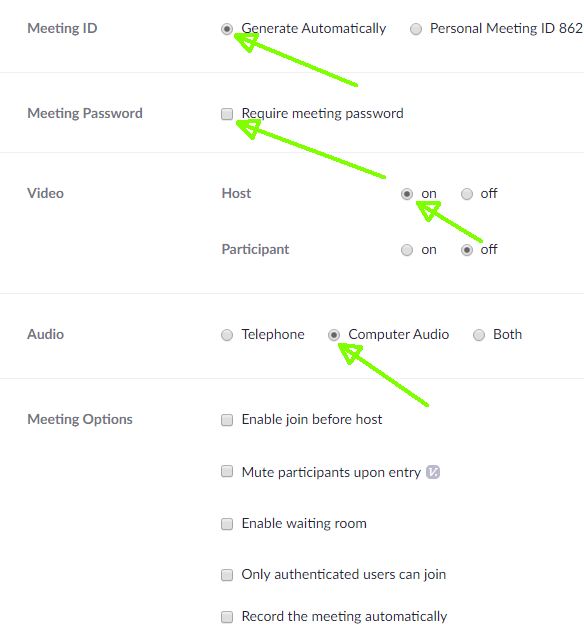Image resolution: width=584 pixels, height=641 pixels.
Task: Check Only authenticated users can join
Action: [227, 575]
